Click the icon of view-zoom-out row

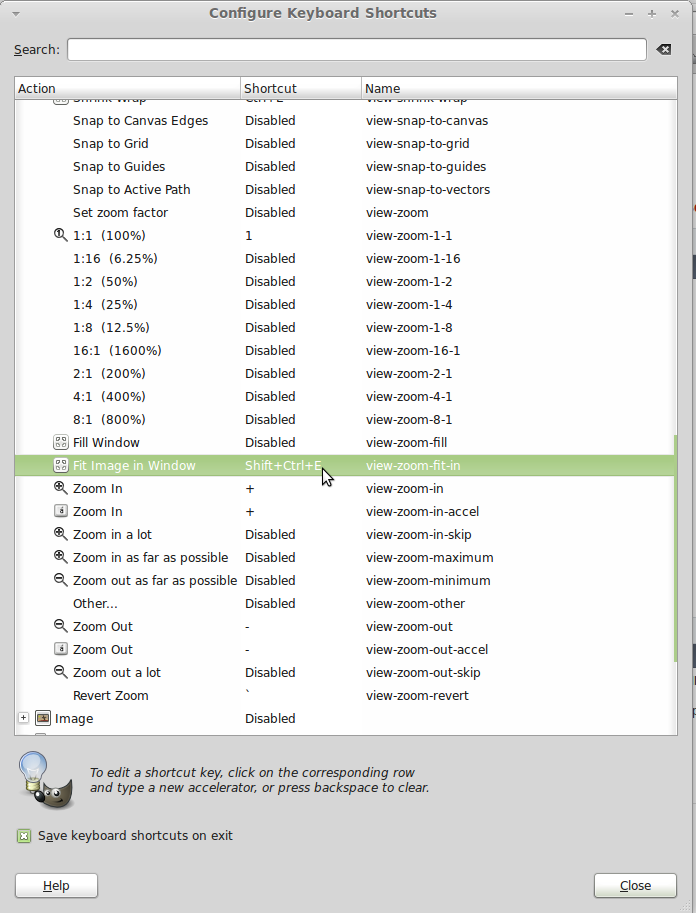[x=61, y=626]
